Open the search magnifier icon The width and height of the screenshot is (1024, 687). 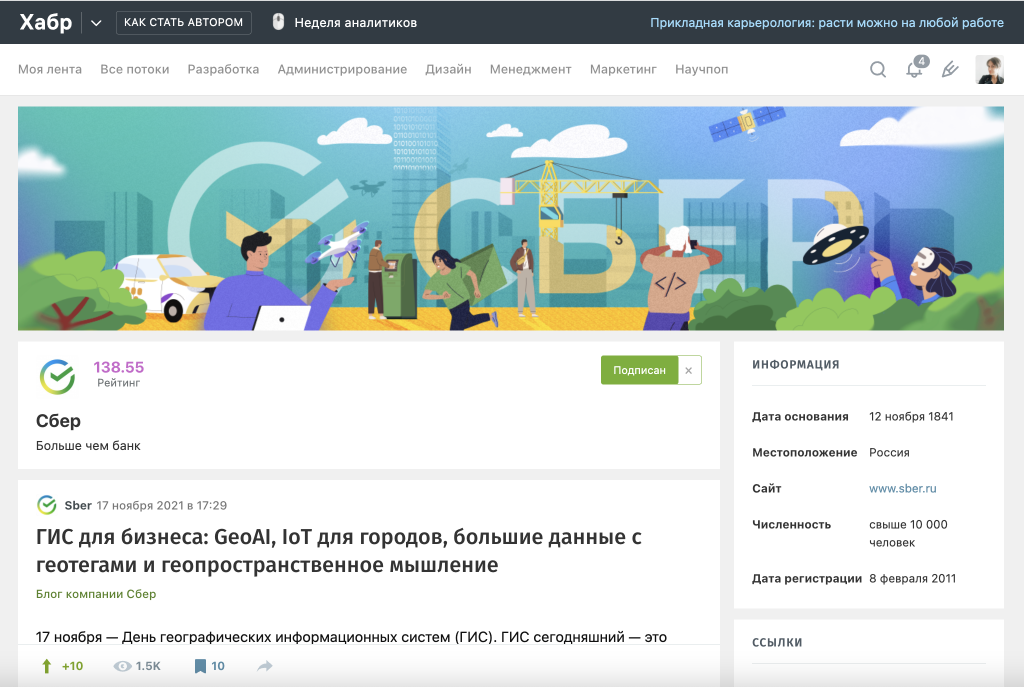click(877, 69)
